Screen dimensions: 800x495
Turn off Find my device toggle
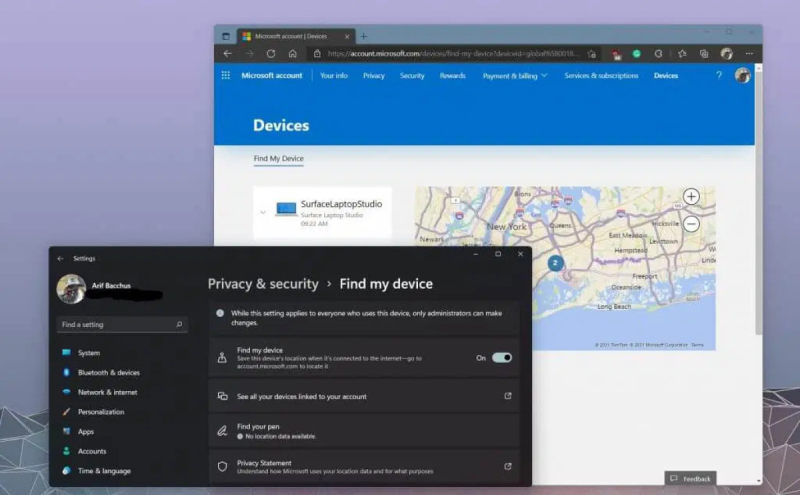(501, 357)
